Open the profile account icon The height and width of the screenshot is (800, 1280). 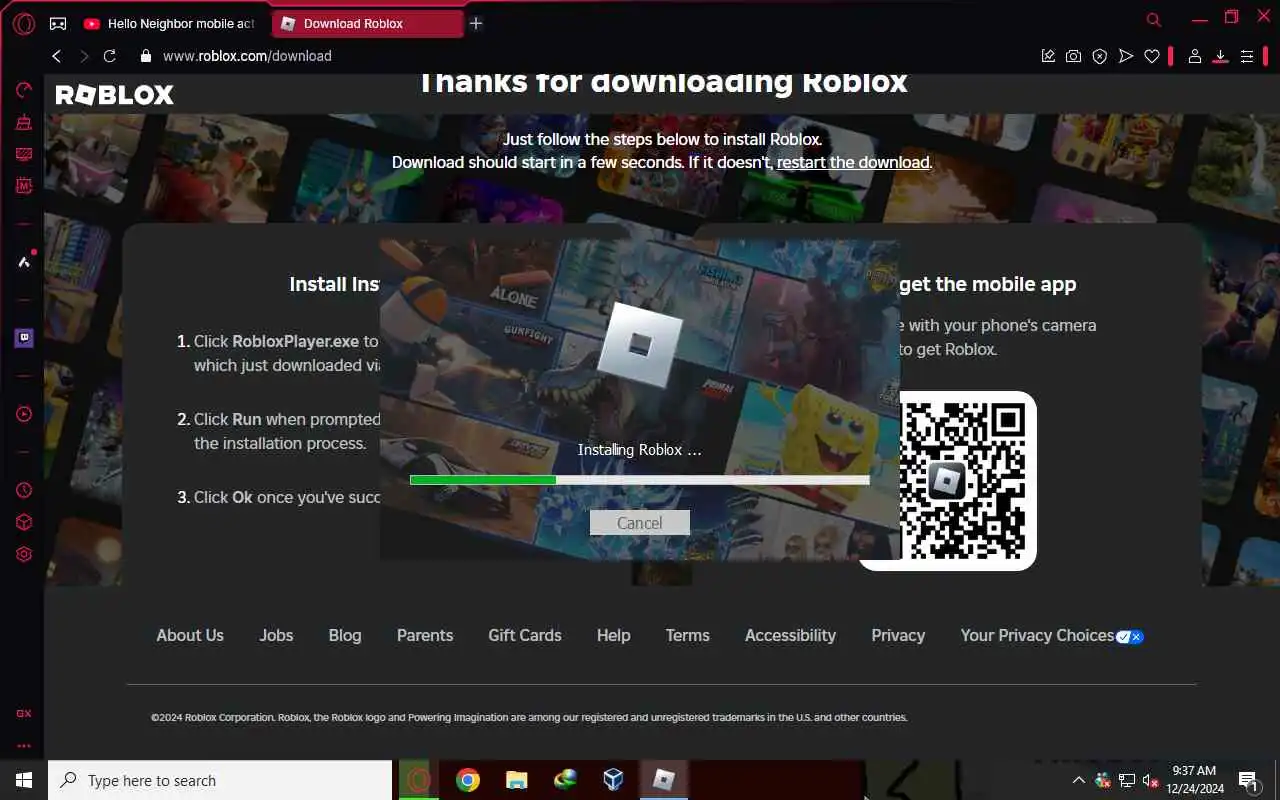(1194, 56)
